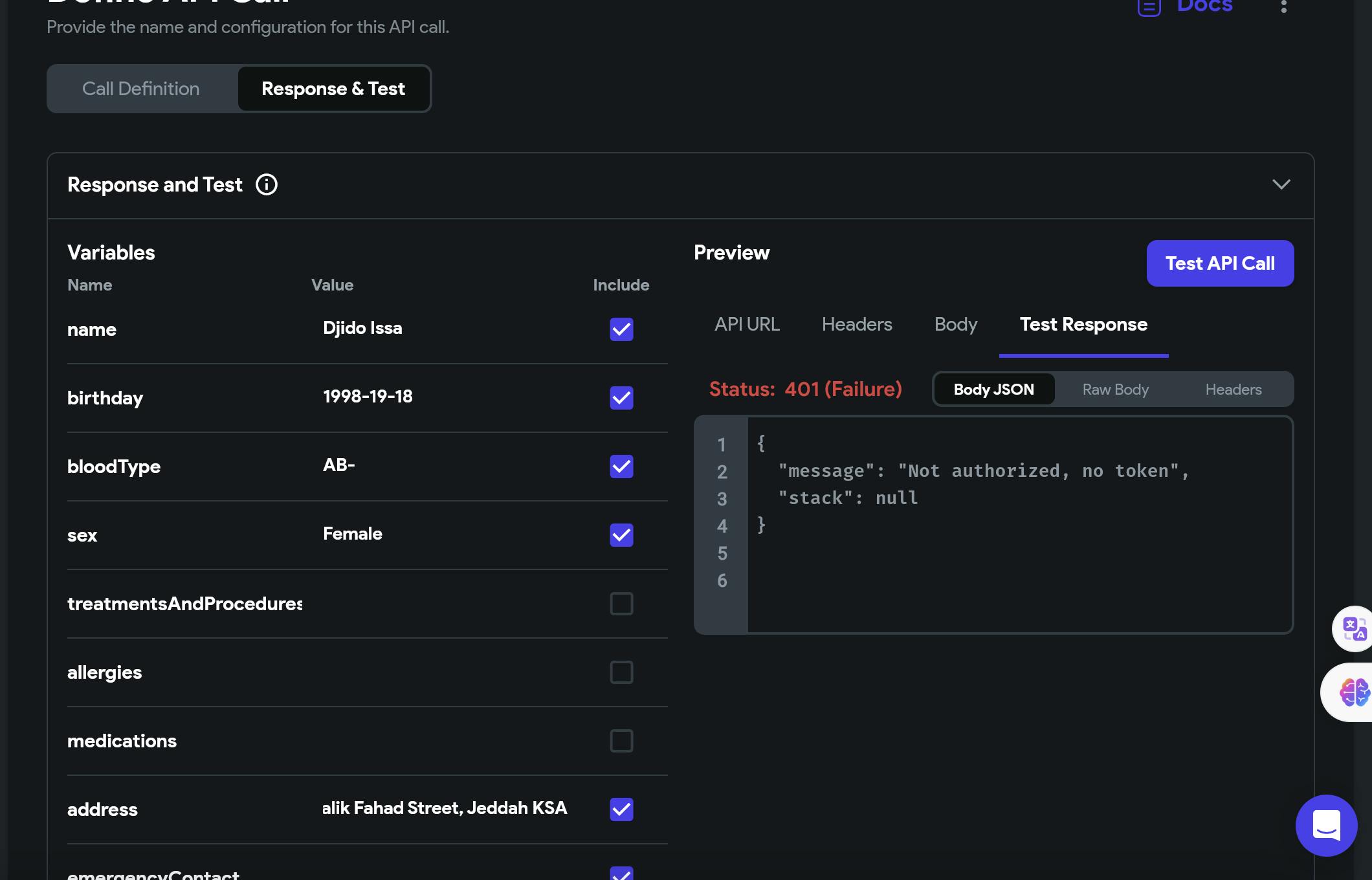
Task: Collapse the Response and Test section chevron
Action: pos(1281,185)
